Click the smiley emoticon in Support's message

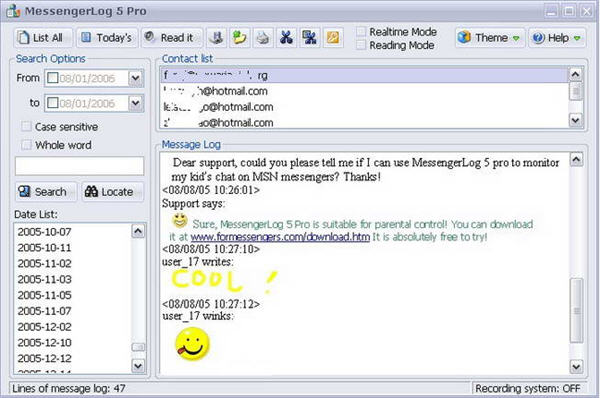click(180, 220)
